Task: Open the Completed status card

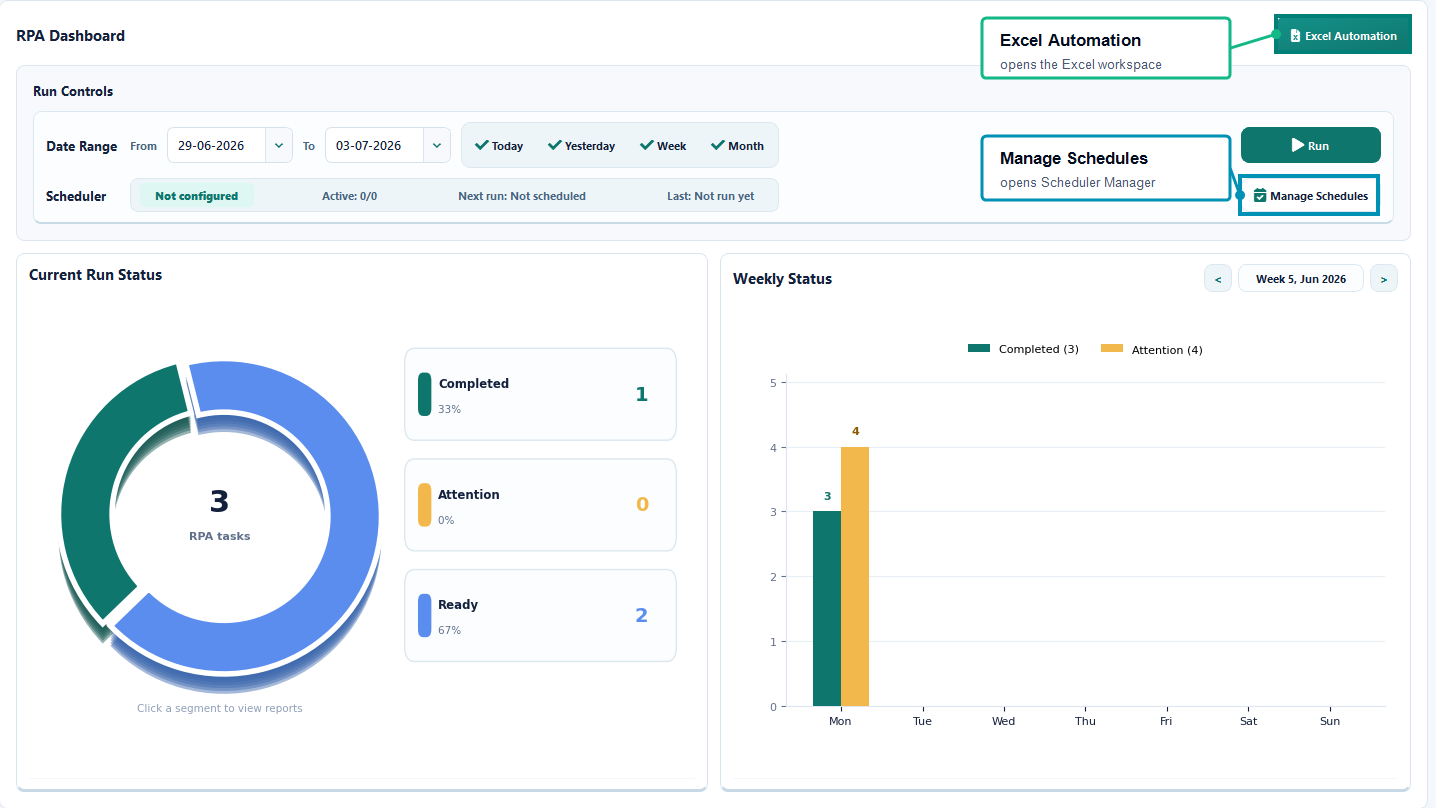Action: 540,394
